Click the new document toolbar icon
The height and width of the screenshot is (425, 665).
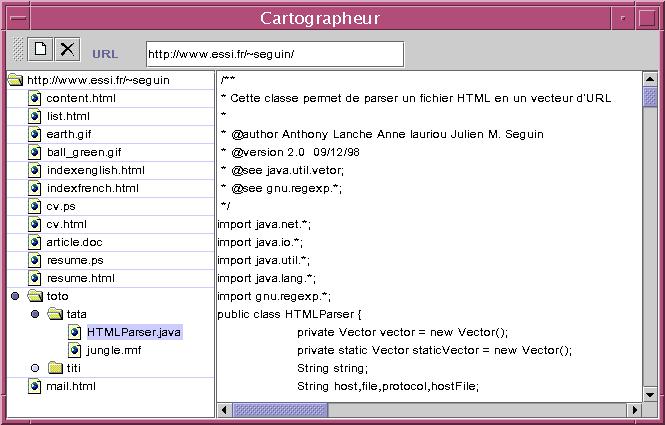tap(41, 49)
